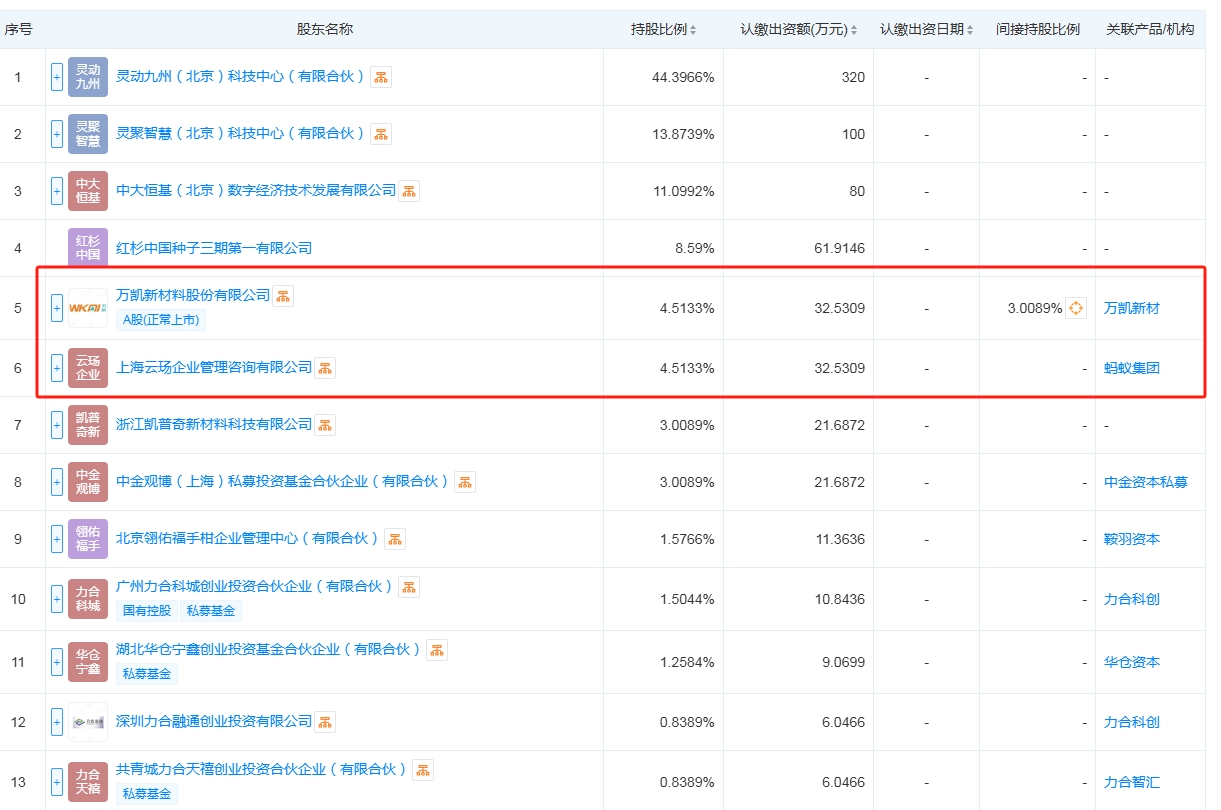Open related product 万凯新材 link
Screen dimensions: 1221x810
(x=1132, y=308)
